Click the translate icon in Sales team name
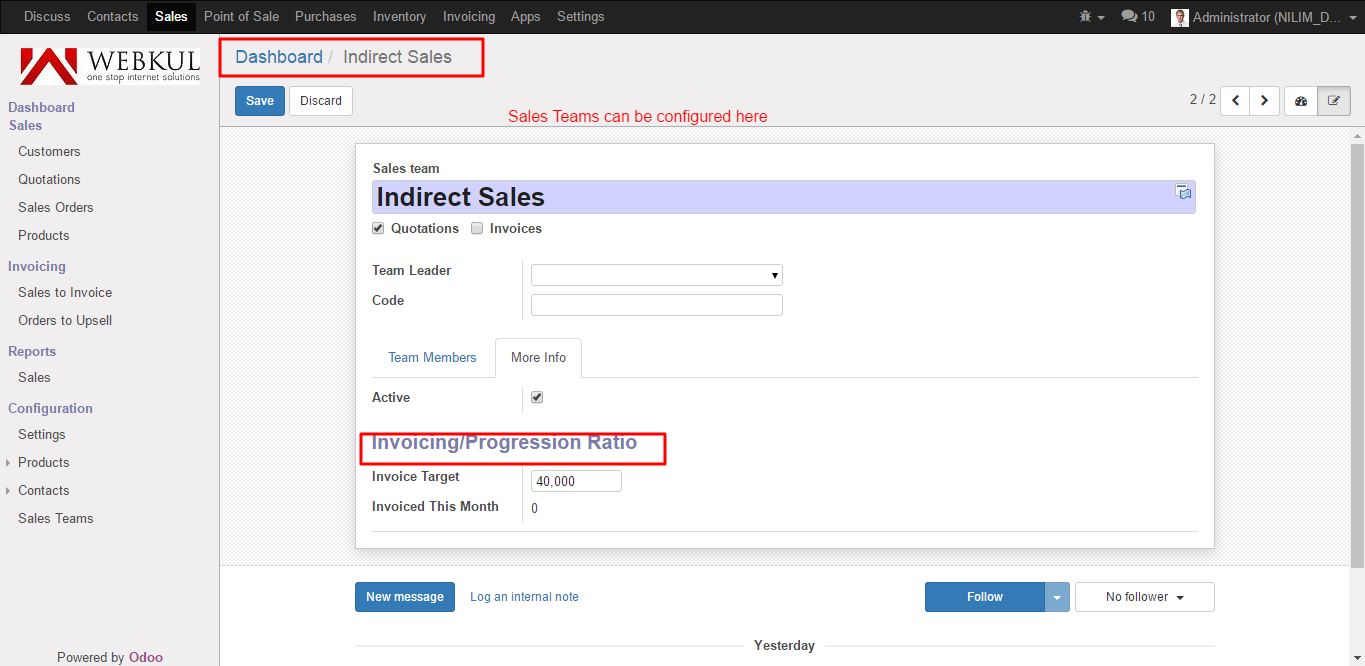Image resolution: width=1365 pixels, height=666 pixels. (1183, 192)
